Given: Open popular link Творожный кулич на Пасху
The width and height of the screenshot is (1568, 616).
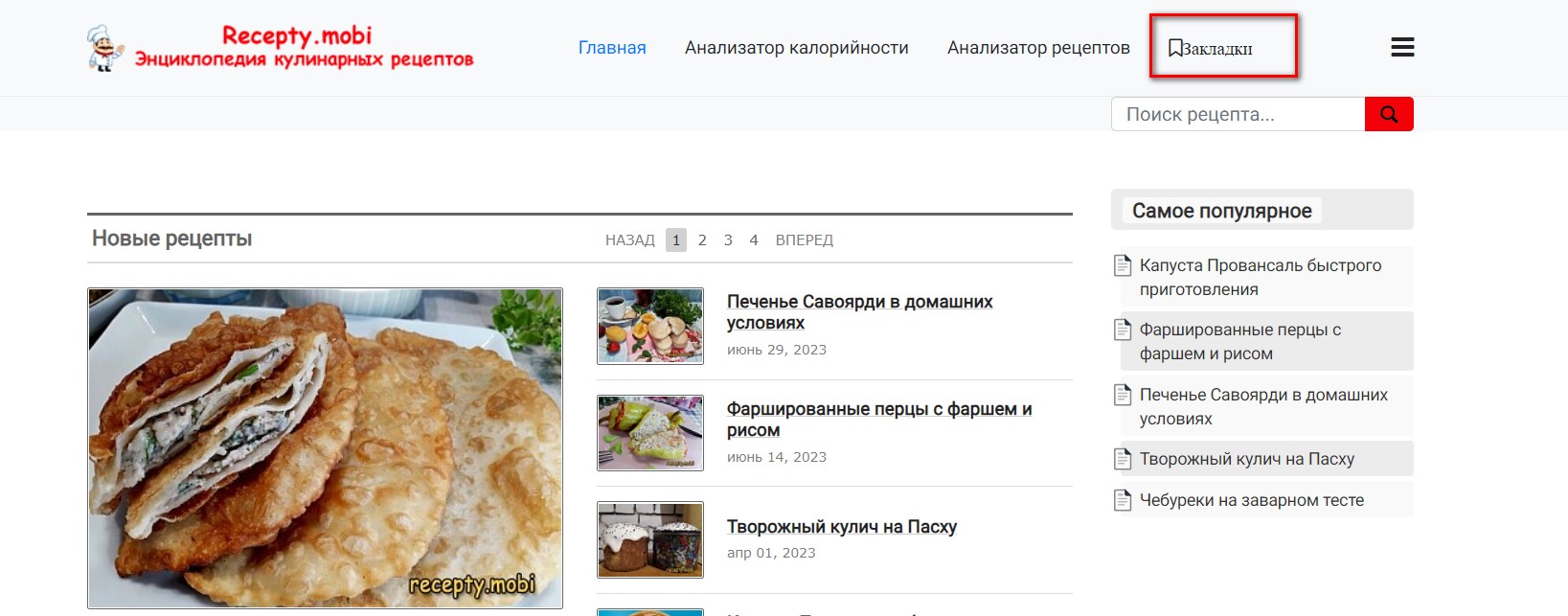Looking at the screenshot, I should pos(1247,459).
